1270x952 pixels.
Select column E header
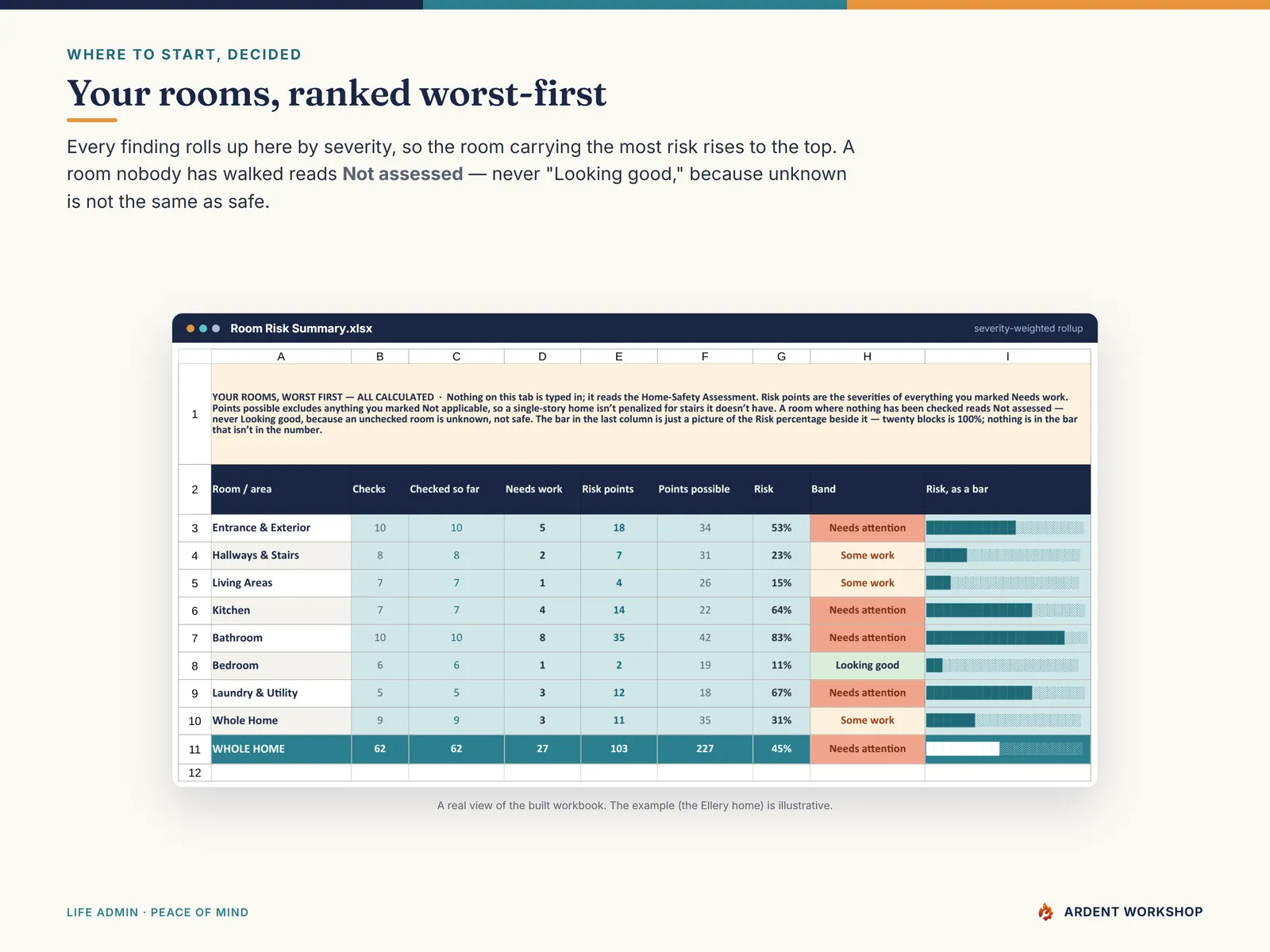(619, 357)
